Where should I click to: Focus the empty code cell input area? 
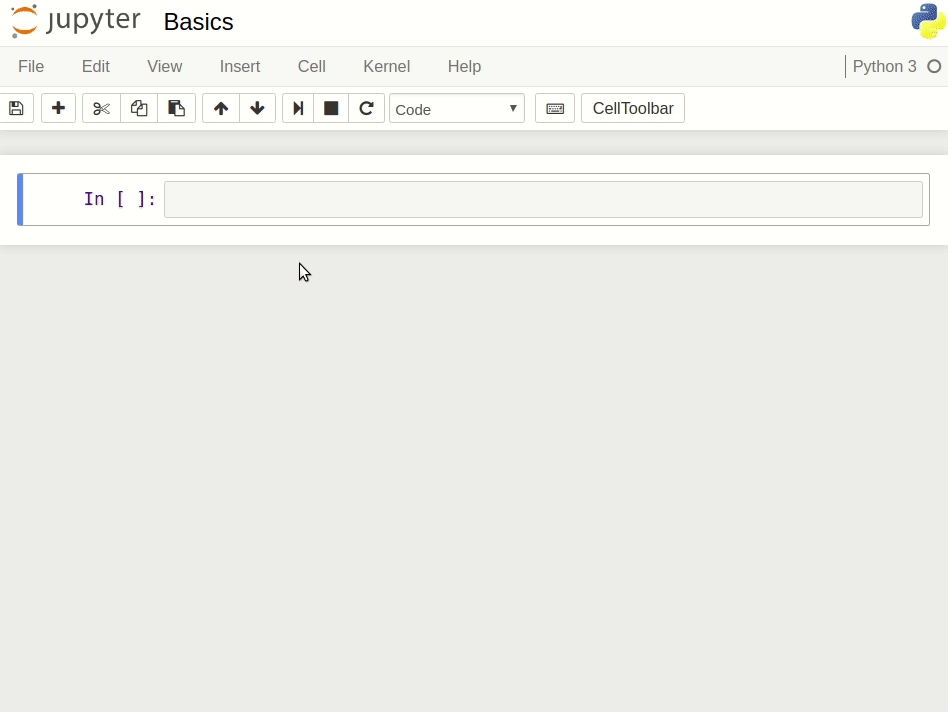[x=543, y=199]
